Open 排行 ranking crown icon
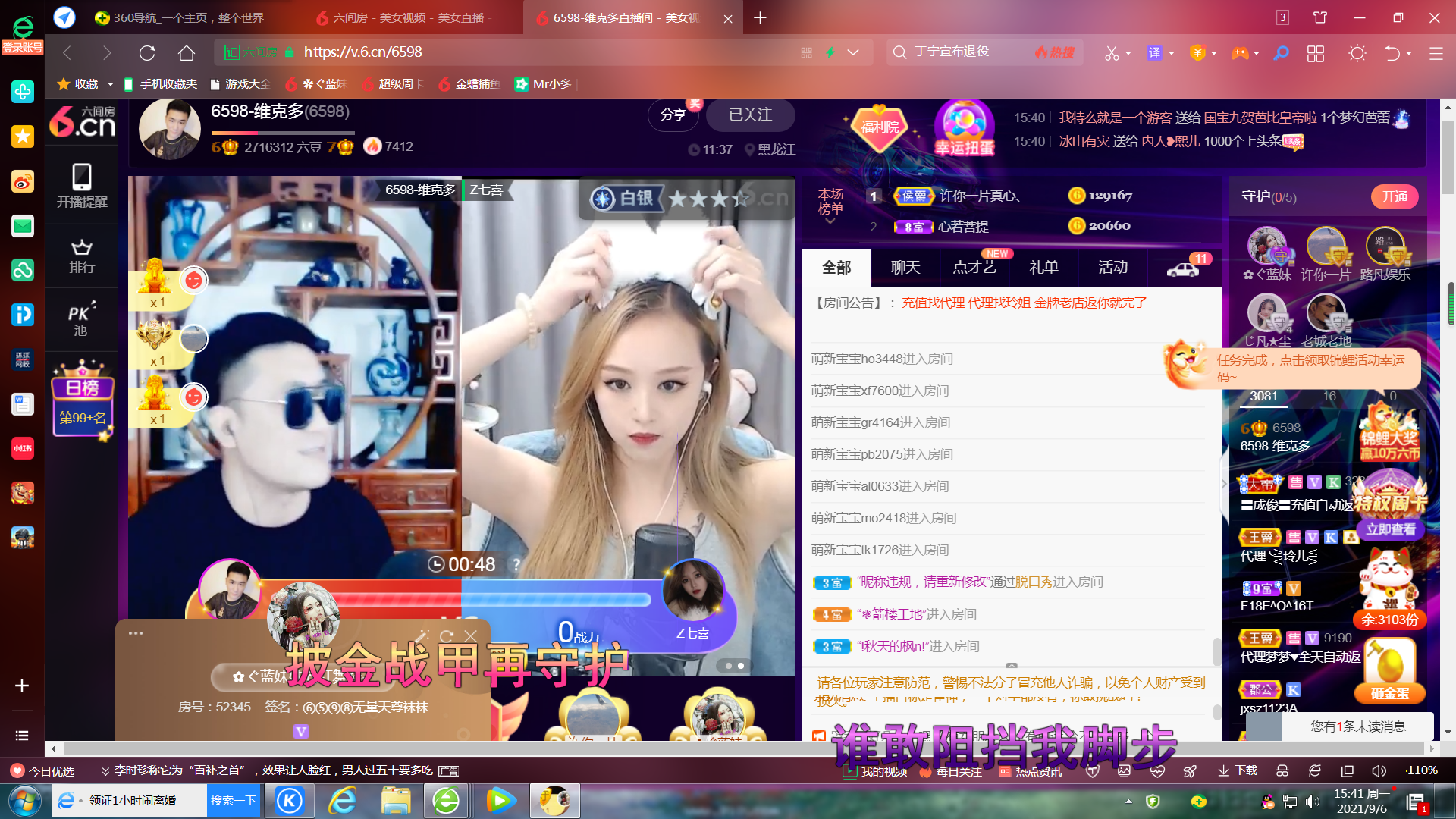 click(82, 256)
